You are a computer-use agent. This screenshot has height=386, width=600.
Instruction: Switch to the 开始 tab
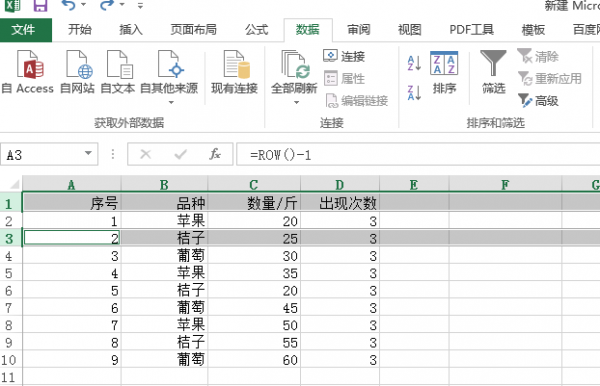[x=80, y=30]
